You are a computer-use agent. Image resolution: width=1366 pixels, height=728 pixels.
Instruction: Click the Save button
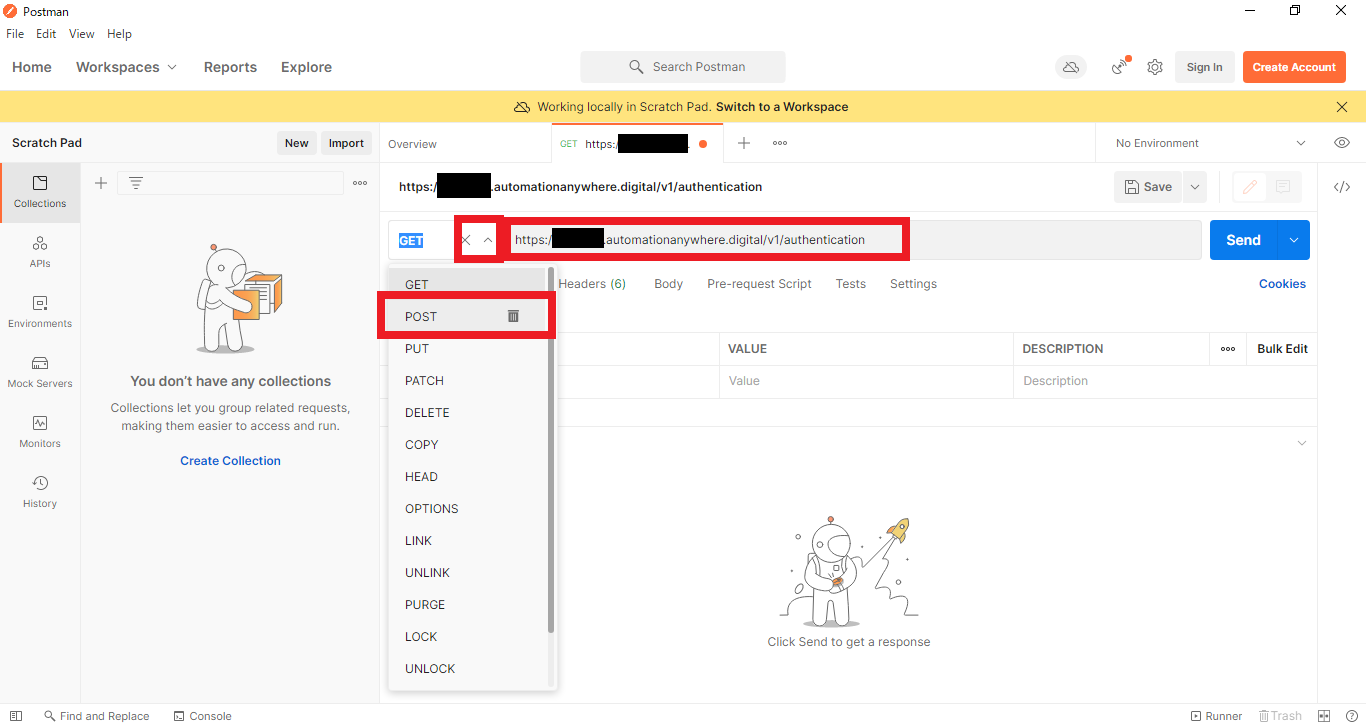pos(1148,187)
